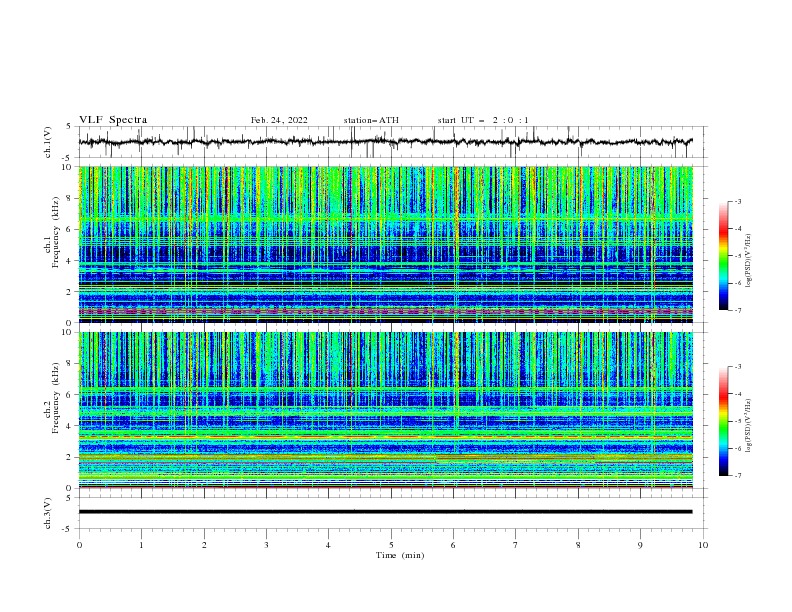Click the ch.1 waveform trace

(x=385, y=142)
